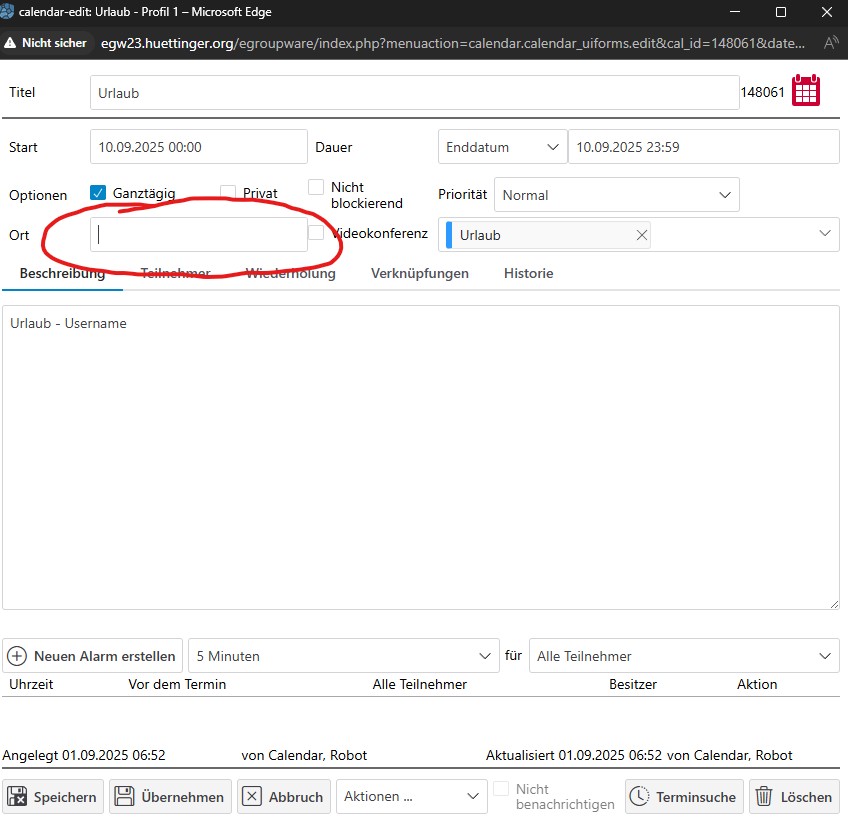Image resolution: width=848 pixels, height=825 pixels.
Task: Click the plus icon for new alarm
Action: tap(17, 656)
